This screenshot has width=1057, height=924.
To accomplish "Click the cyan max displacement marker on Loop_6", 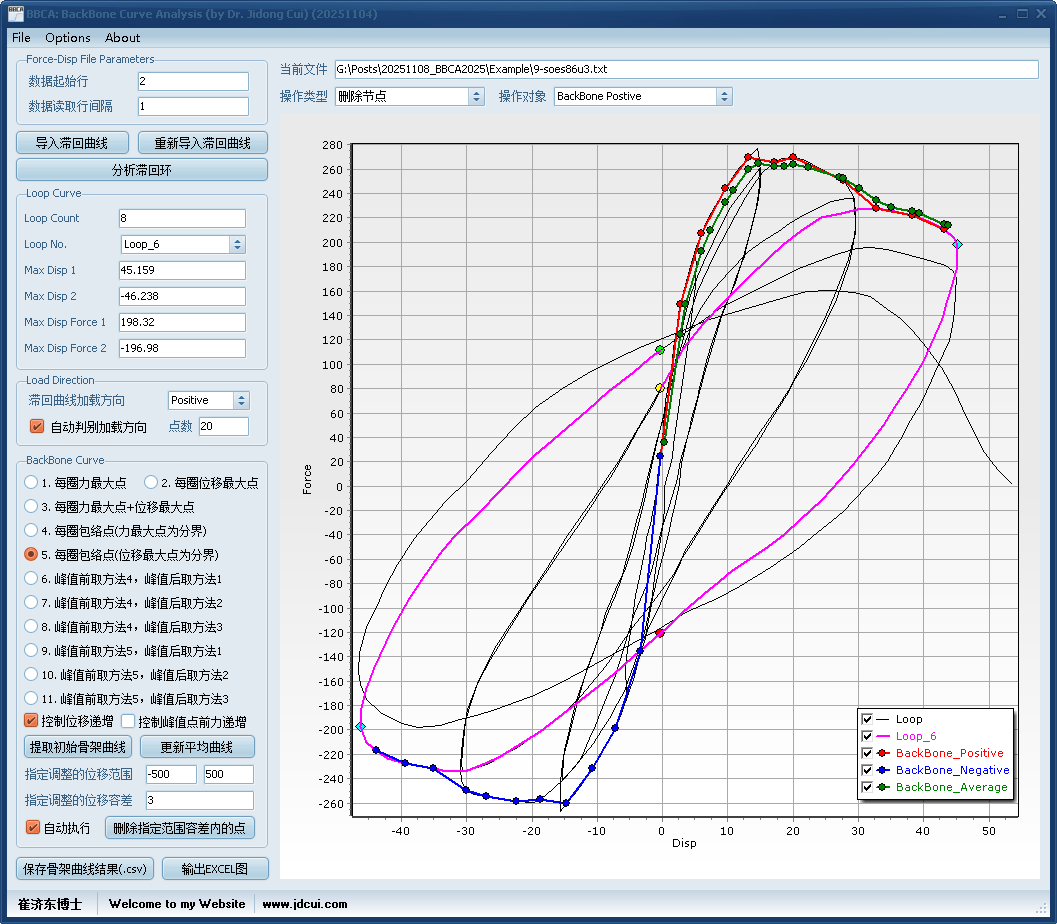I will tap(957, 244).
